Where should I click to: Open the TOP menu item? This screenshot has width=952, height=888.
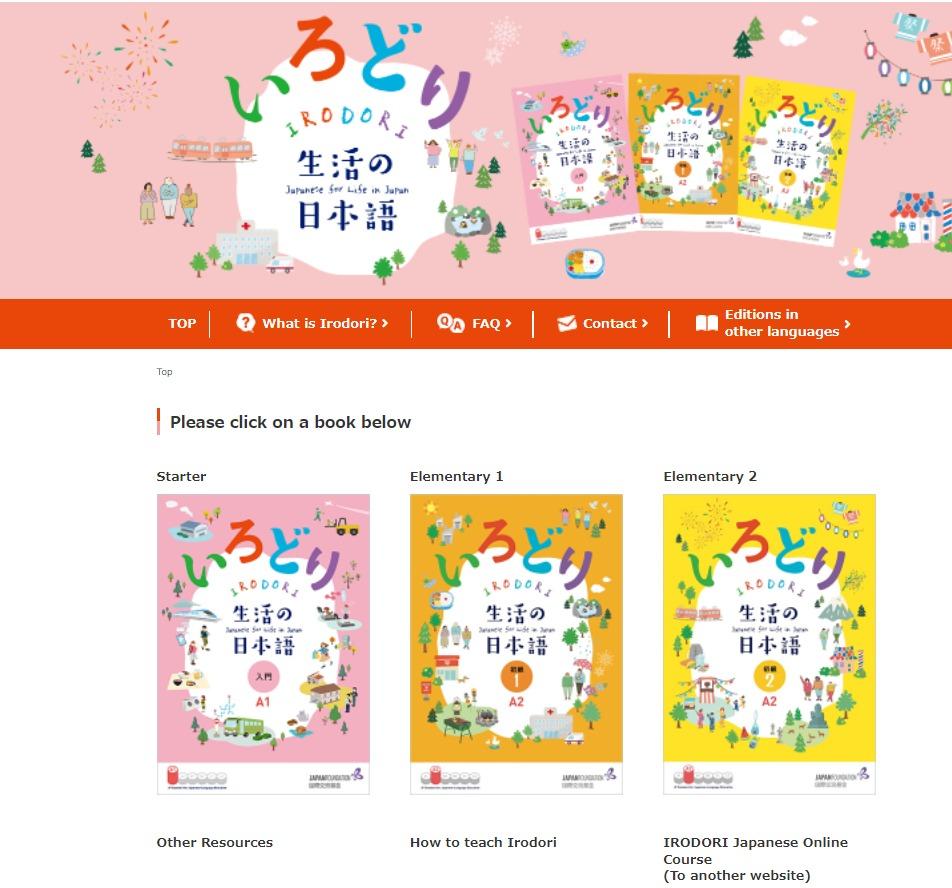click(182, 324)
